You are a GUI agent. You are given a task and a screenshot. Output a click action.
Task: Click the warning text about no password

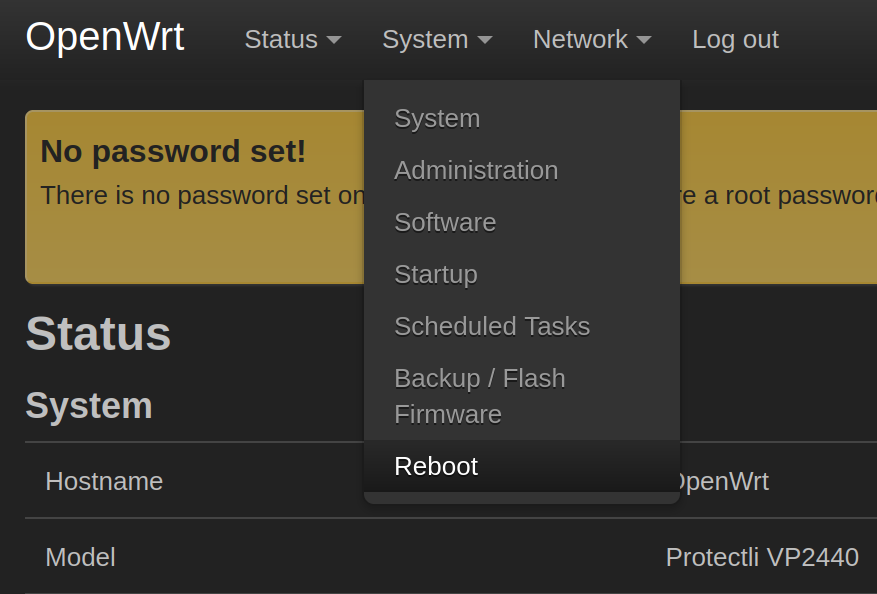(202, 195)
